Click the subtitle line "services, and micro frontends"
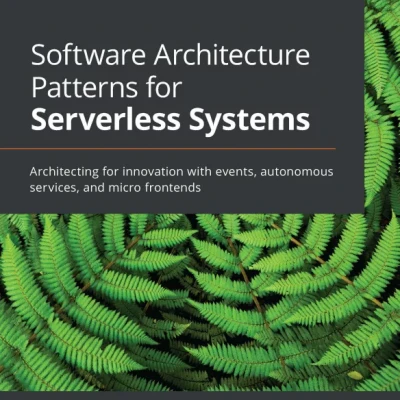Image resolution: width=400 pixels, height=400 pixels. coord(115,188)
